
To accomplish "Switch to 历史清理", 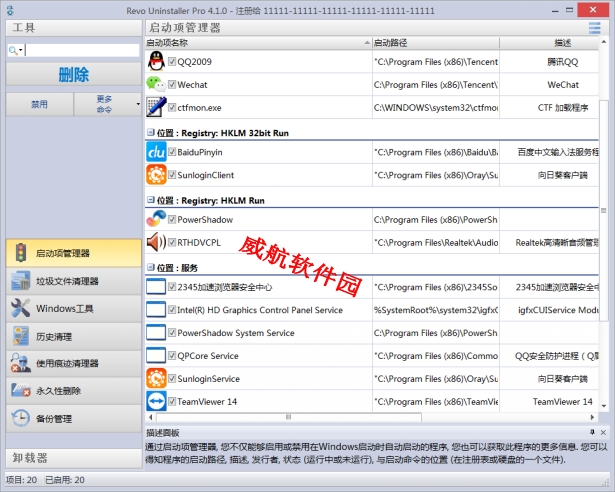I will [74, 336].
